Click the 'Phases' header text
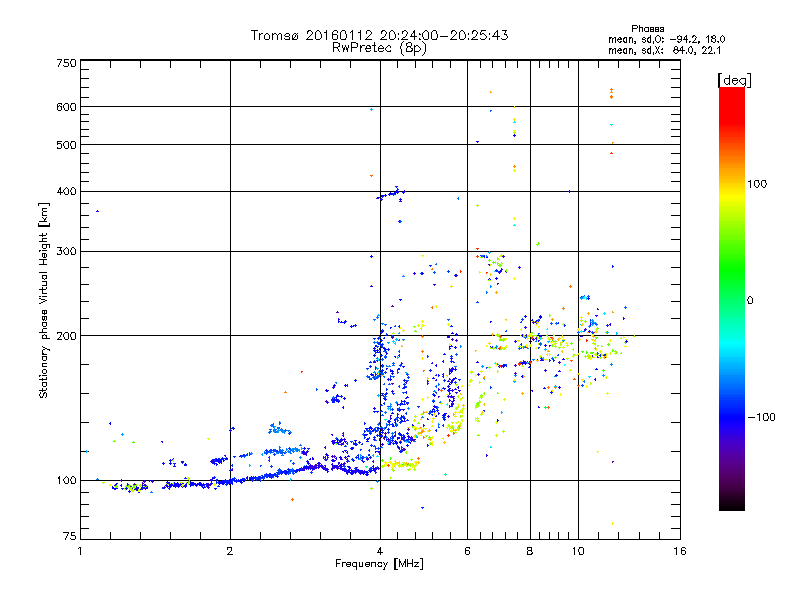This screenshot has height=600, width=800. pyautogui.click(x=647, y=29)
